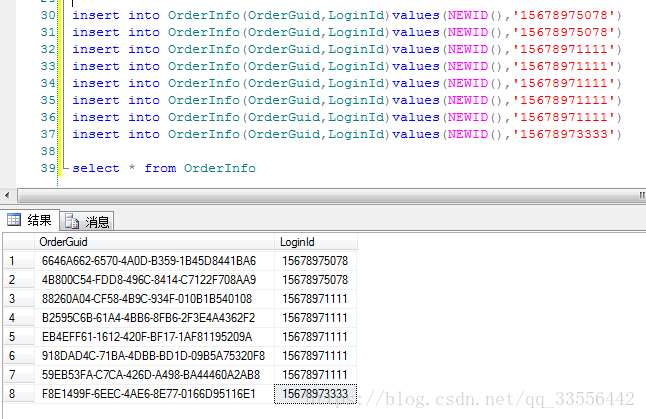
Task: Click the document icon on 消息 tab
Action: (72, 221)
